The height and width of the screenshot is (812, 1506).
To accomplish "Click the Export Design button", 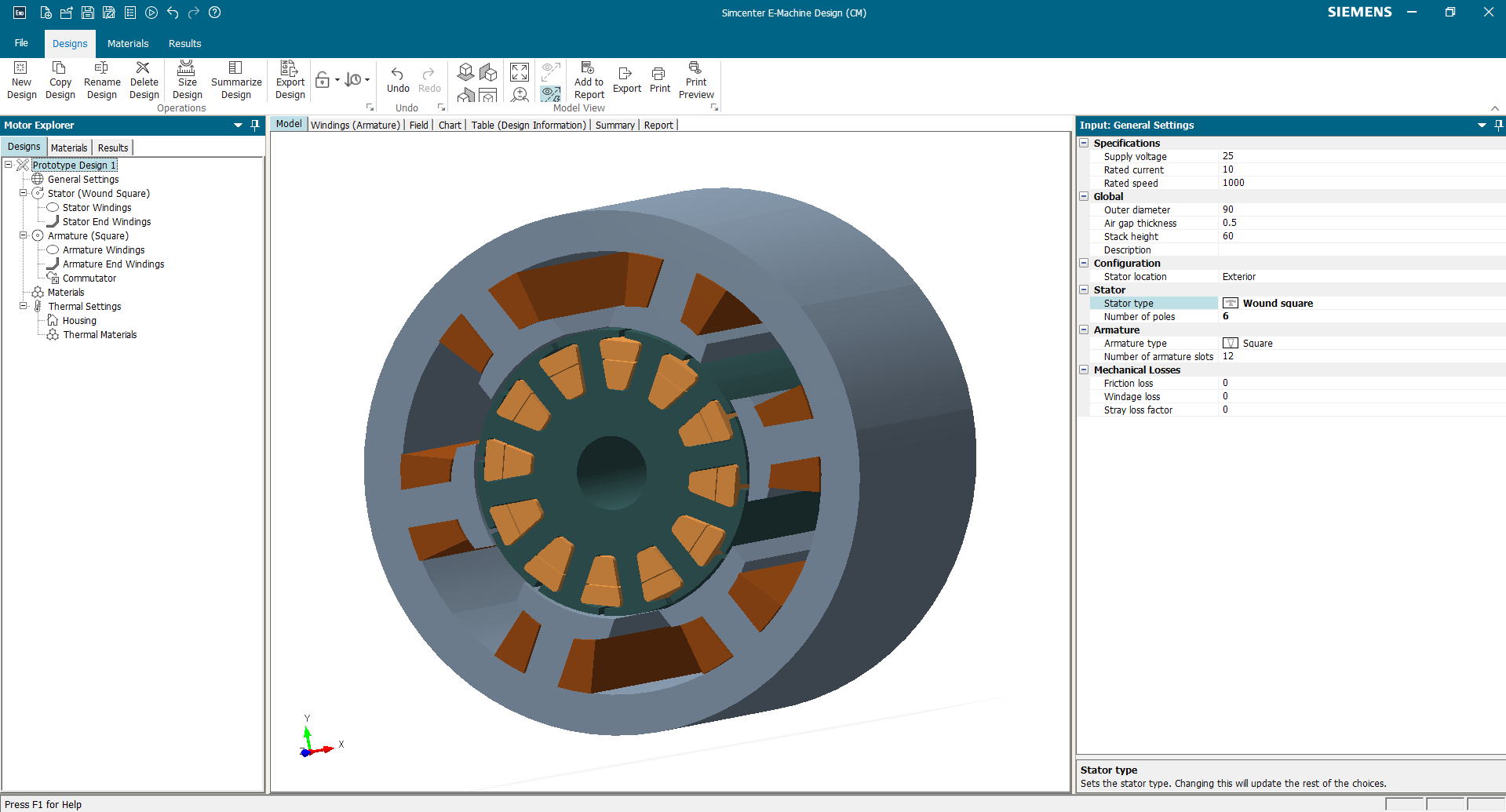I will pyautogui.click(x=289, y=79).
